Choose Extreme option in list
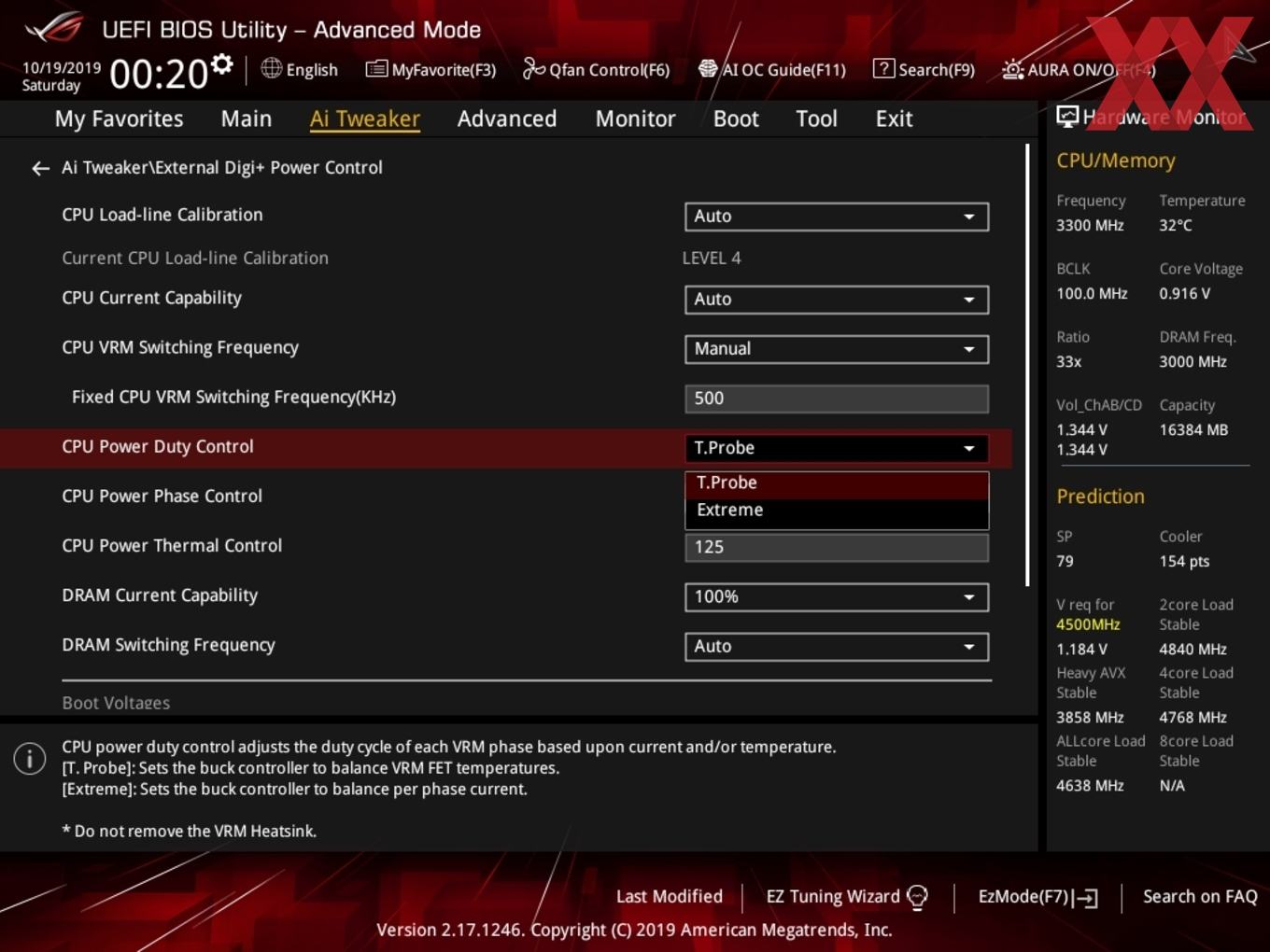Image resolution: width=1270 pixels, height=952 pixels. click(837, 511)
